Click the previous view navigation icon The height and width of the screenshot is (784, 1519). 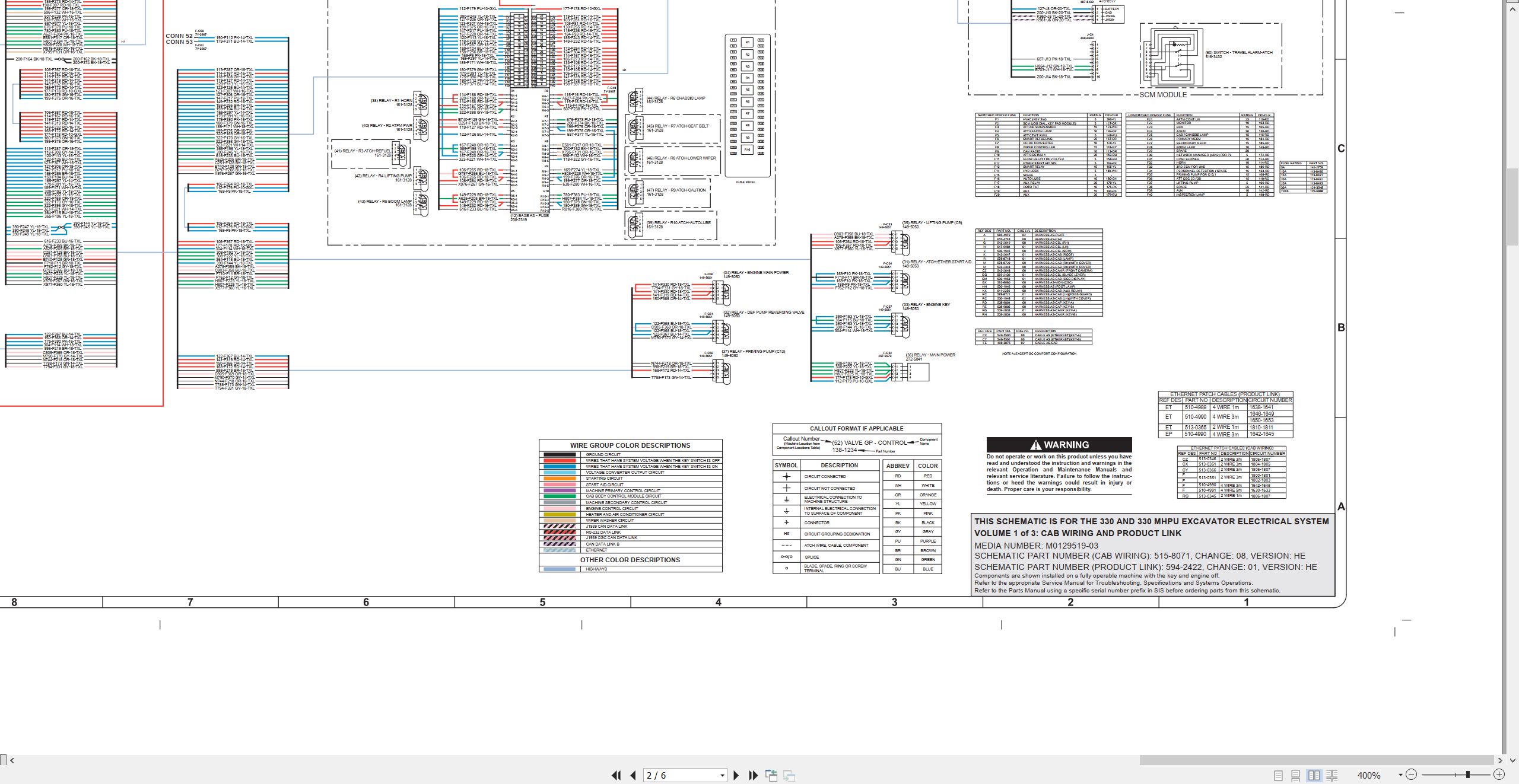771,775
